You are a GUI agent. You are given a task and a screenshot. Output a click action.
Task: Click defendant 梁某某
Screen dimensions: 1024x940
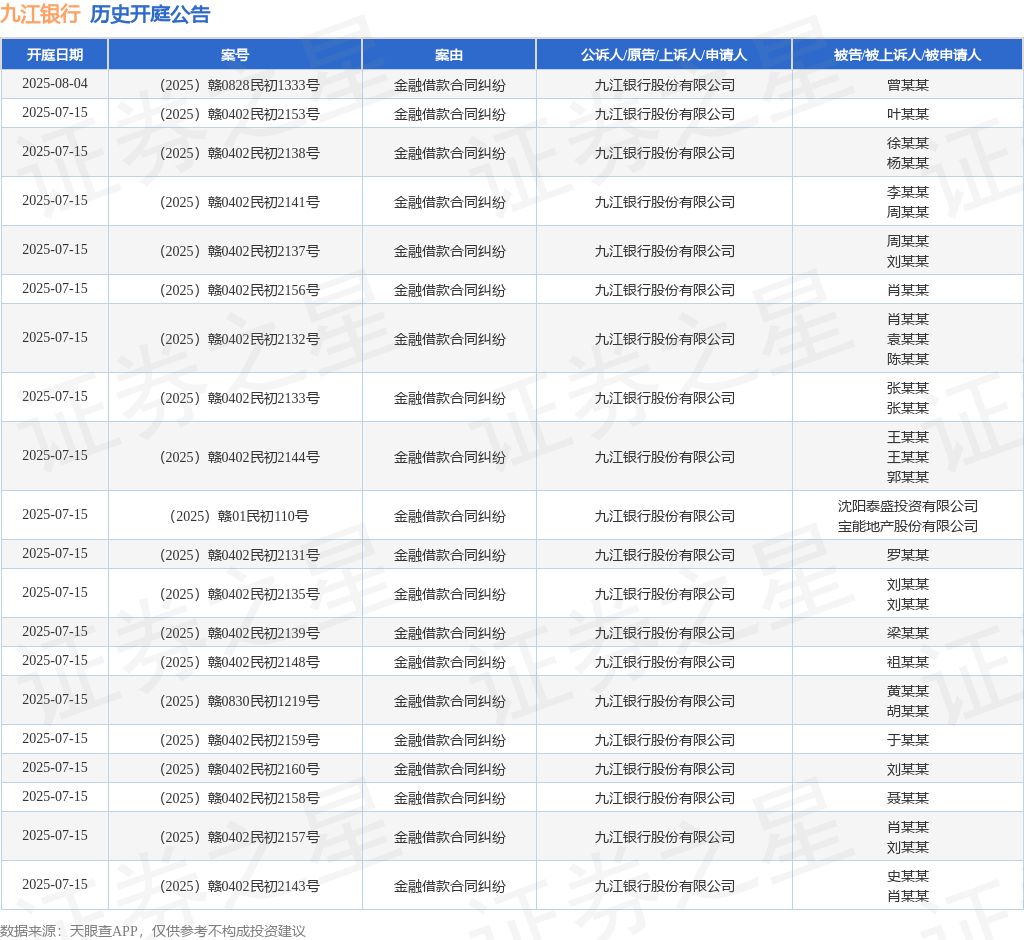[x=908, y=633]
